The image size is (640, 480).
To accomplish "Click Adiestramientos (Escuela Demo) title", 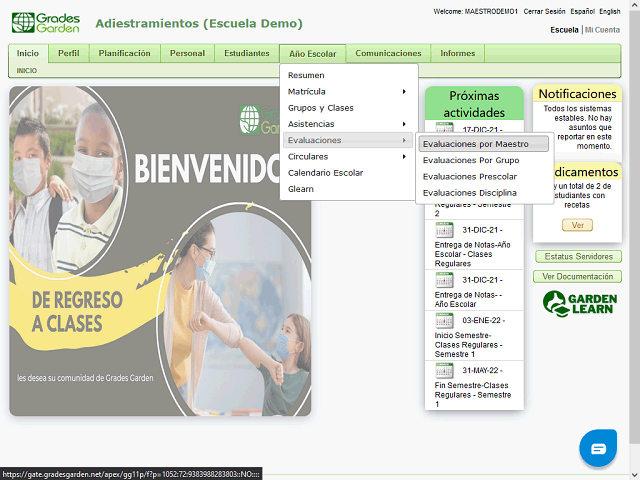I will tap(199, 23).
